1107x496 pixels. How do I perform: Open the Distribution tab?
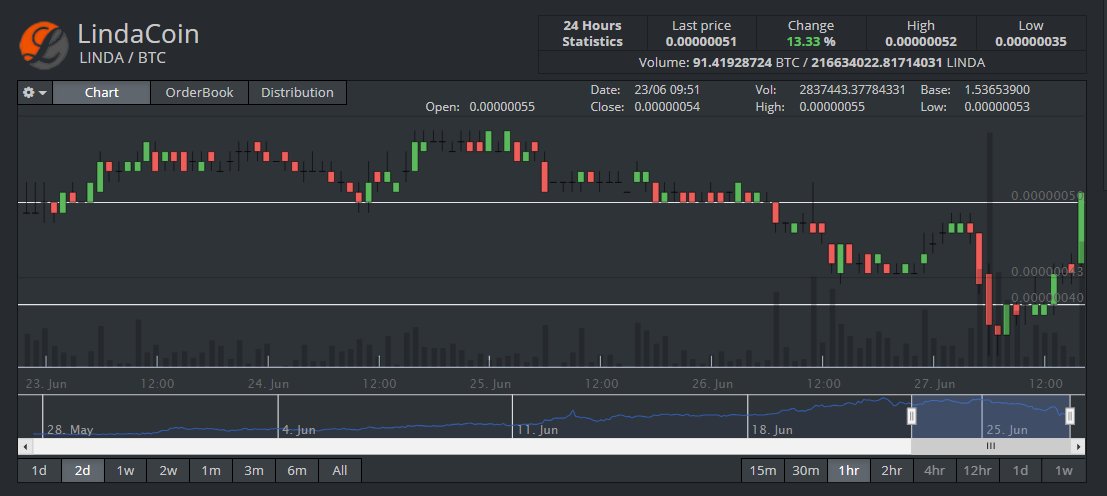[297, 92]
